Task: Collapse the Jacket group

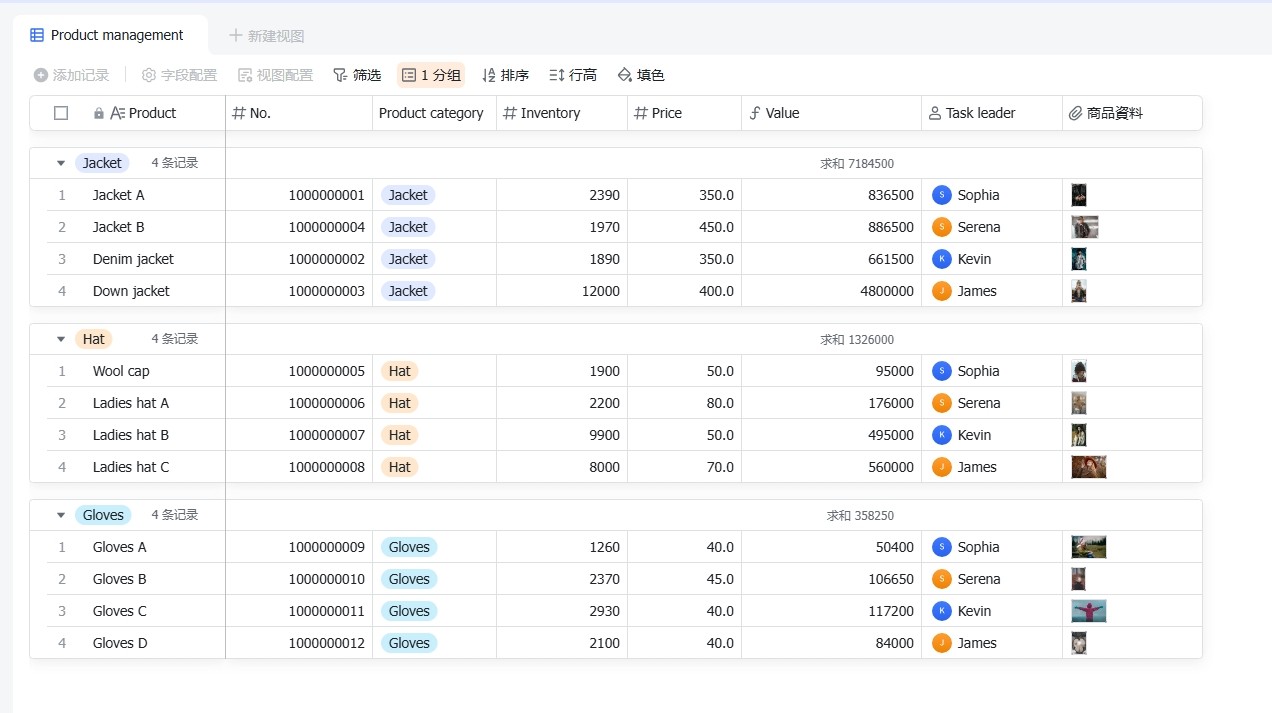Action: point(61,163)
